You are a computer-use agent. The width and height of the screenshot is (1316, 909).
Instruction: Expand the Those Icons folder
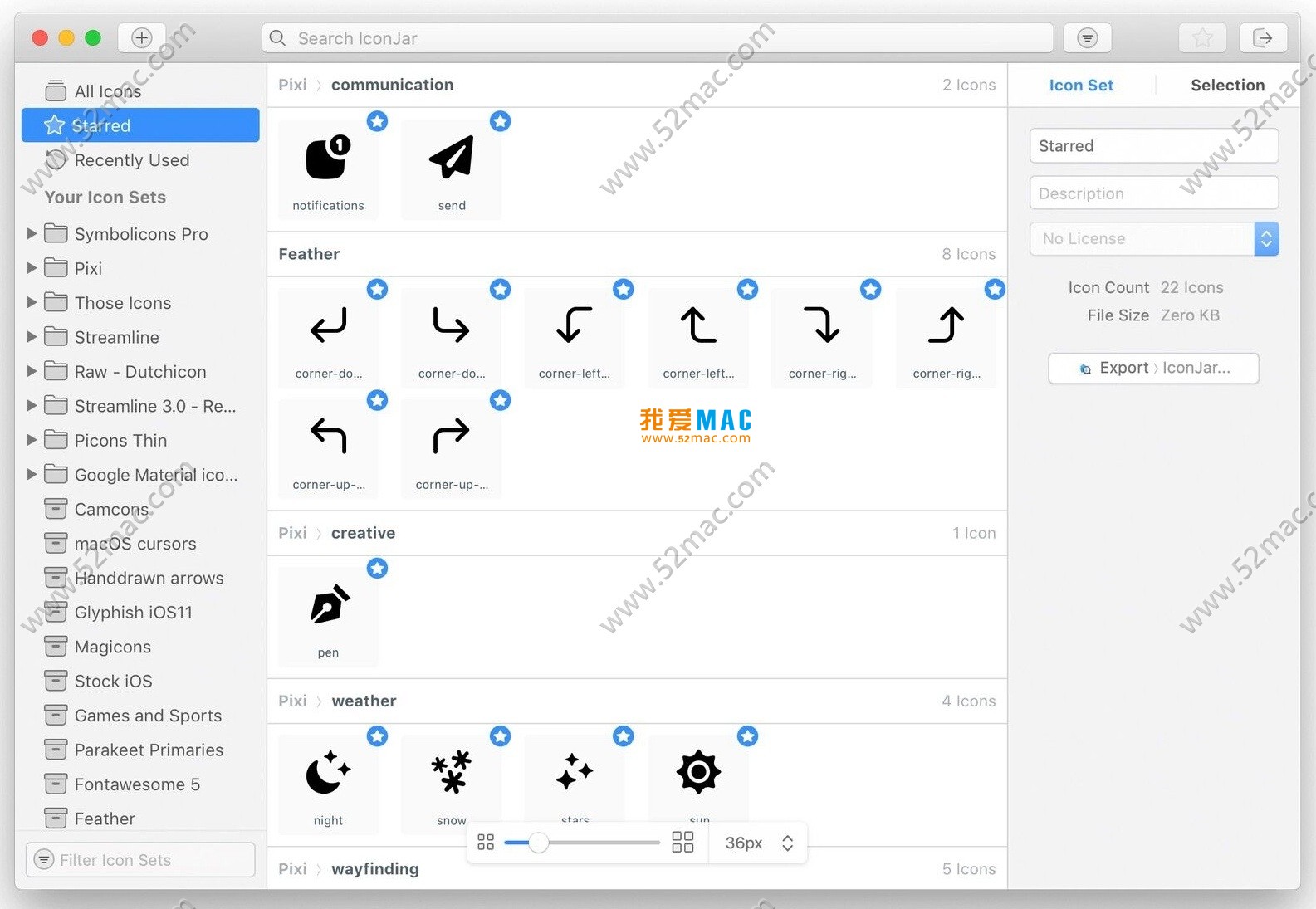32,303
